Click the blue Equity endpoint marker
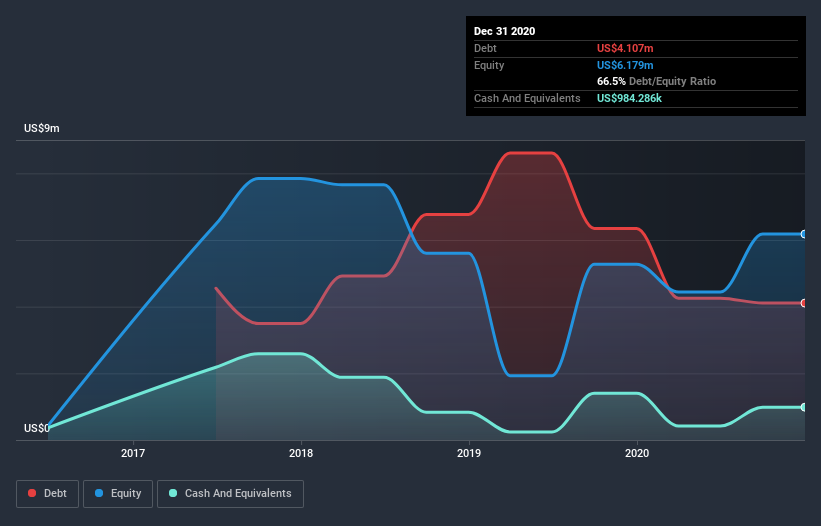 pos(804,234)
